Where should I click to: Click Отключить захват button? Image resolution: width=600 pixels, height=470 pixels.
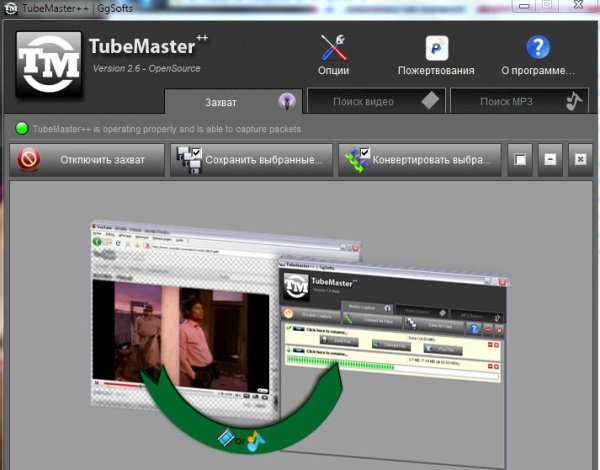[x=87, y=160]
